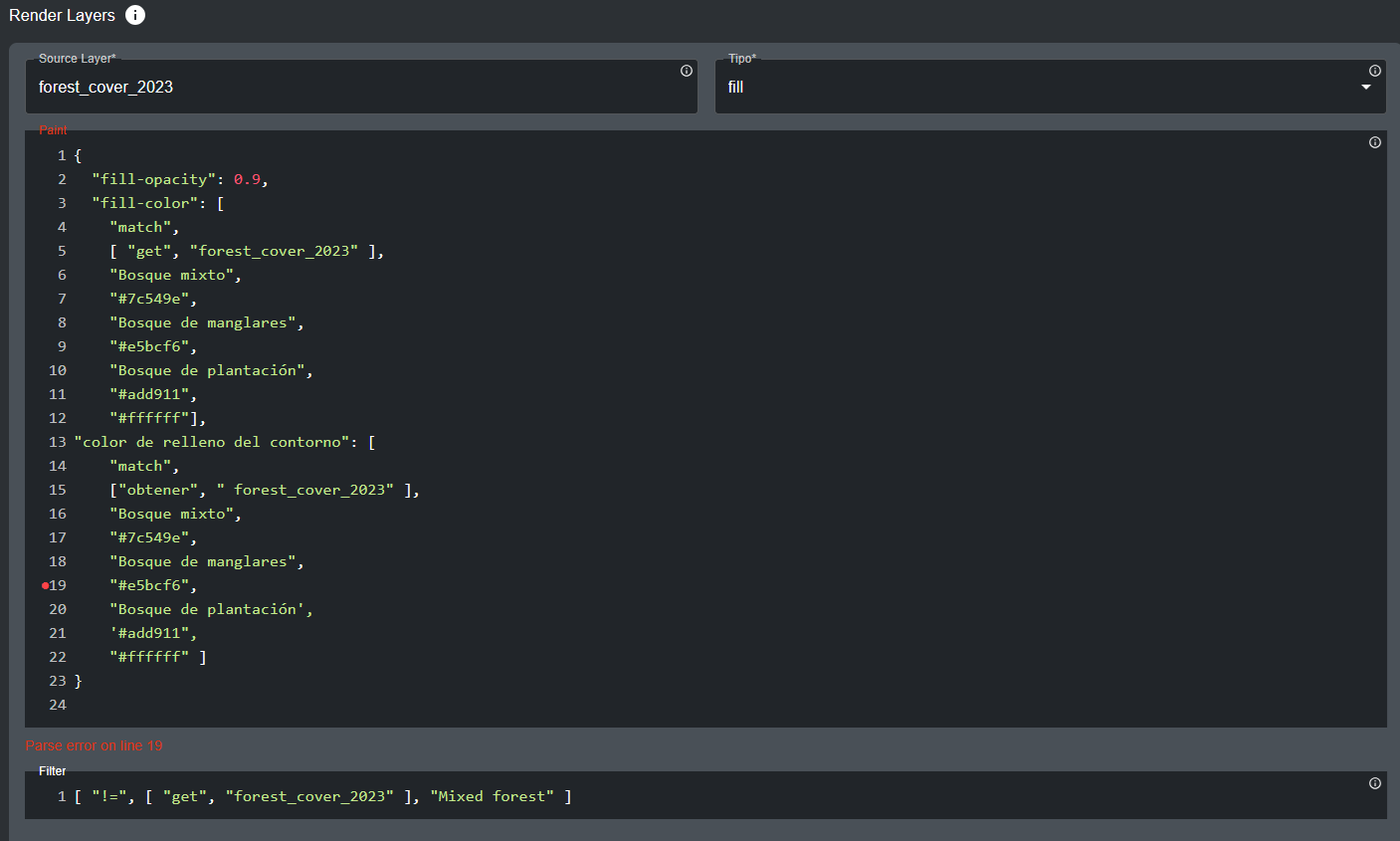Click color code "#add911" on line 11
This screenshot has height=841, width=1400.
click(x=149, y=394)
